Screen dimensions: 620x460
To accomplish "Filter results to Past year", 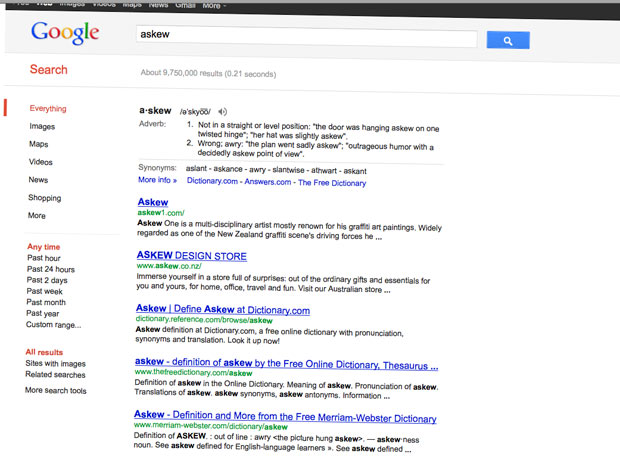I will click(42, 313).
